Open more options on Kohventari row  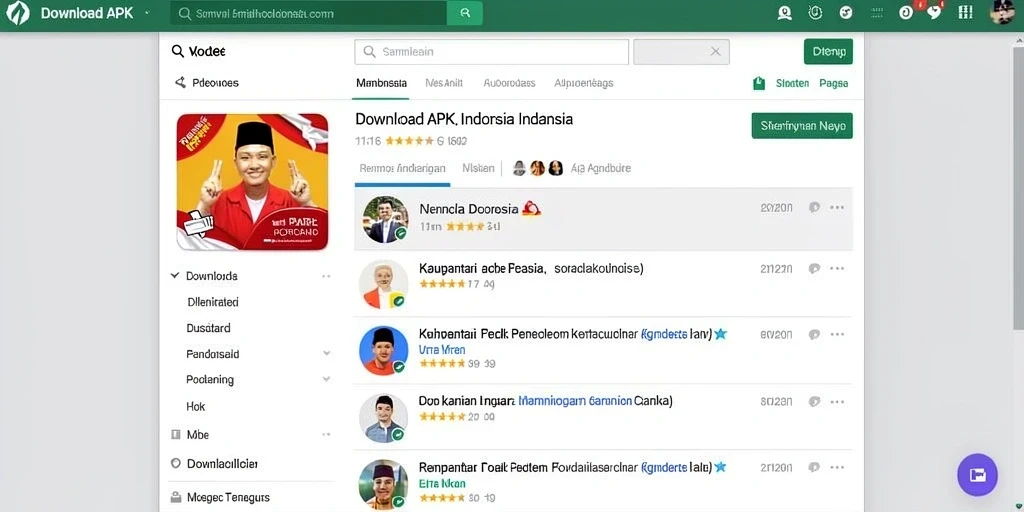(837, 334)
